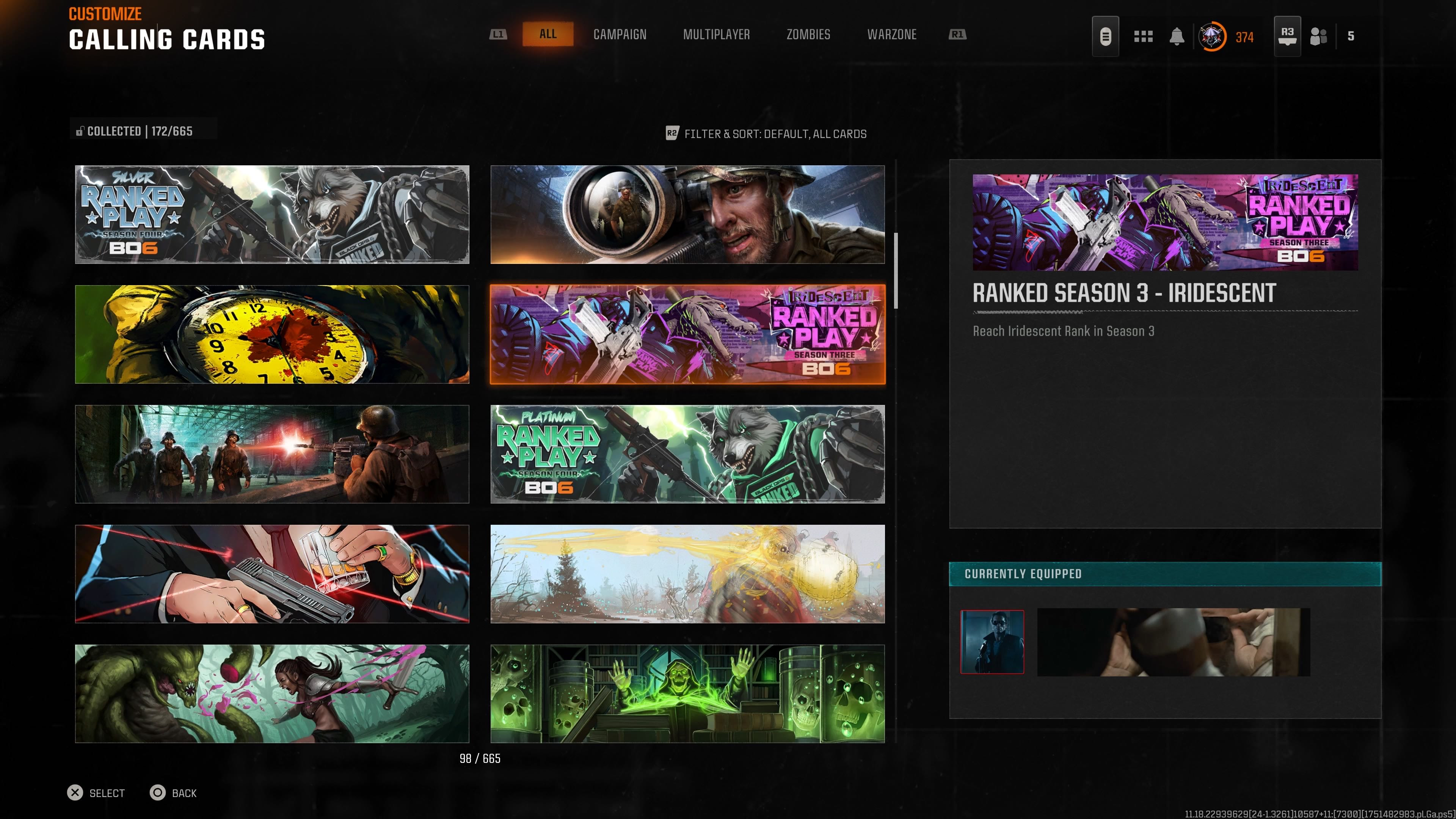The image size is (1456, 819).
Task: Switch to the Campaign tab
Action: (620, 35)
